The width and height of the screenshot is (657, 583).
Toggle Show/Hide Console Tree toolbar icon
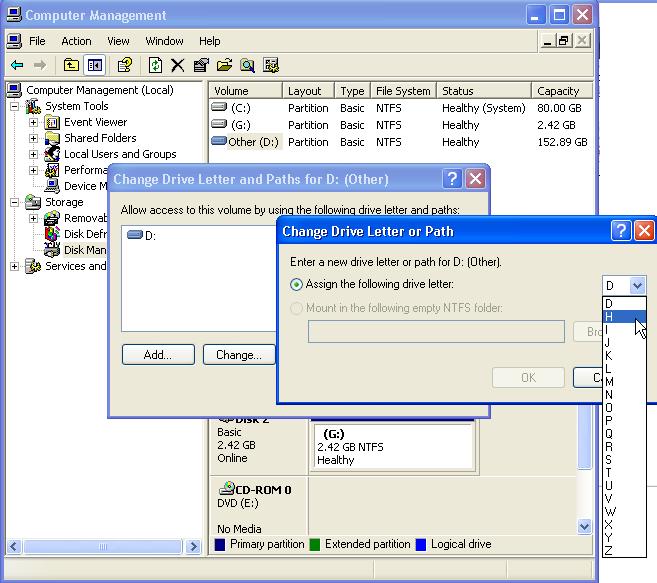(x=95, y=65)
